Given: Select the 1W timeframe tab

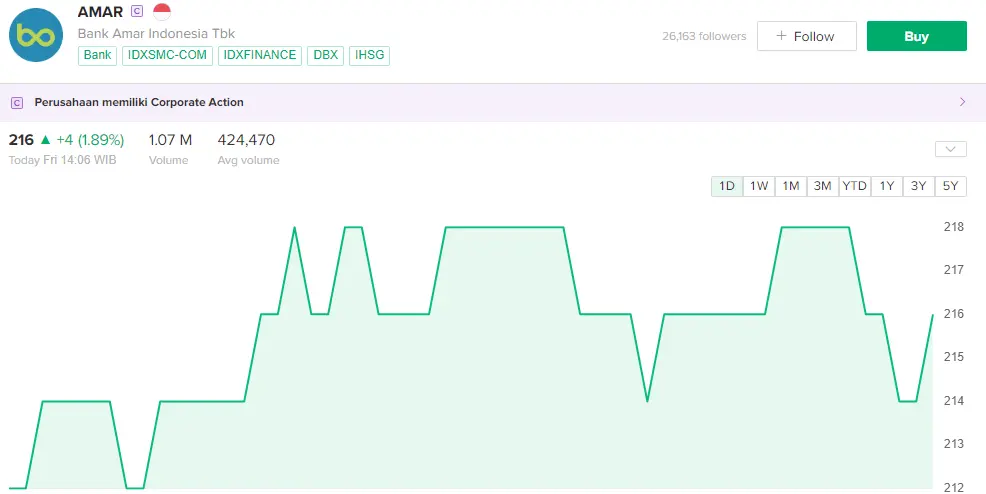Looking at the screenshot, I should tap(759, 186).
